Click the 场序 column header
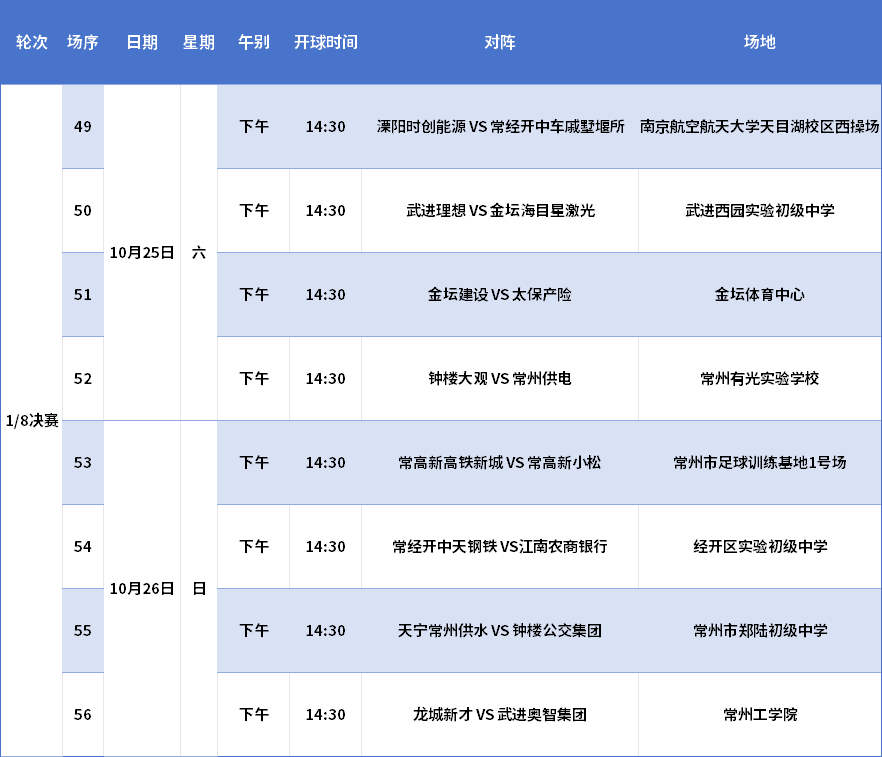 point(82,43)
